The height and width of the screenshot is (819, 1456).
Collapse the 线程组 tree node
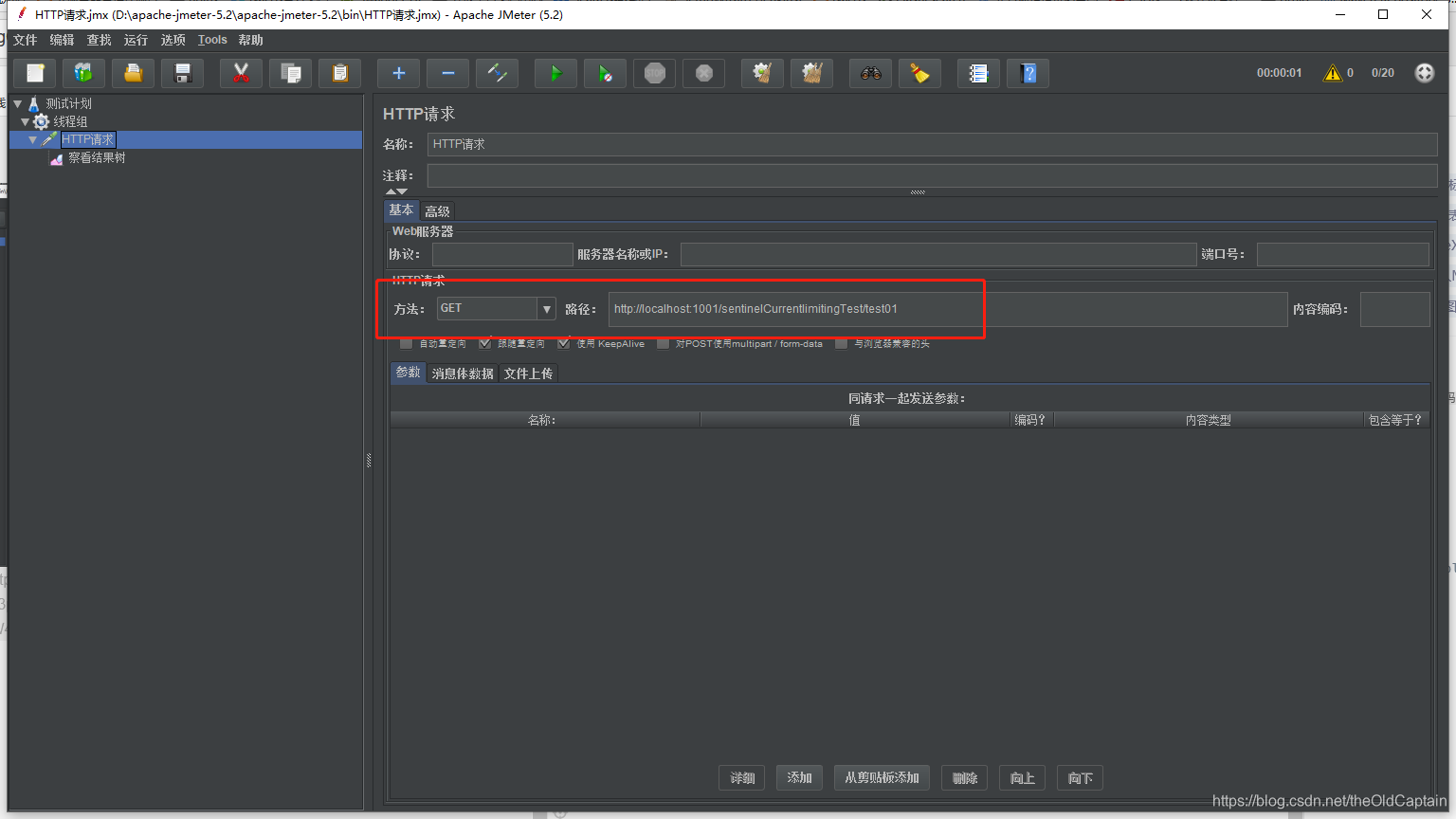pyautogui.click(x=26, y=121)
